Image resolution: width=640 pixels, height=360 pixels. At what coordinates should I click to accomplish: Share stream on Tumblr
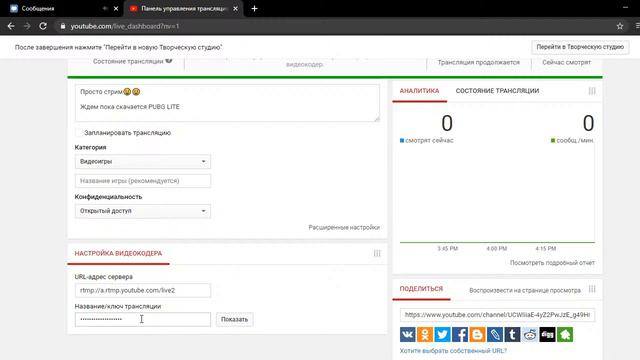pos(512,334)
